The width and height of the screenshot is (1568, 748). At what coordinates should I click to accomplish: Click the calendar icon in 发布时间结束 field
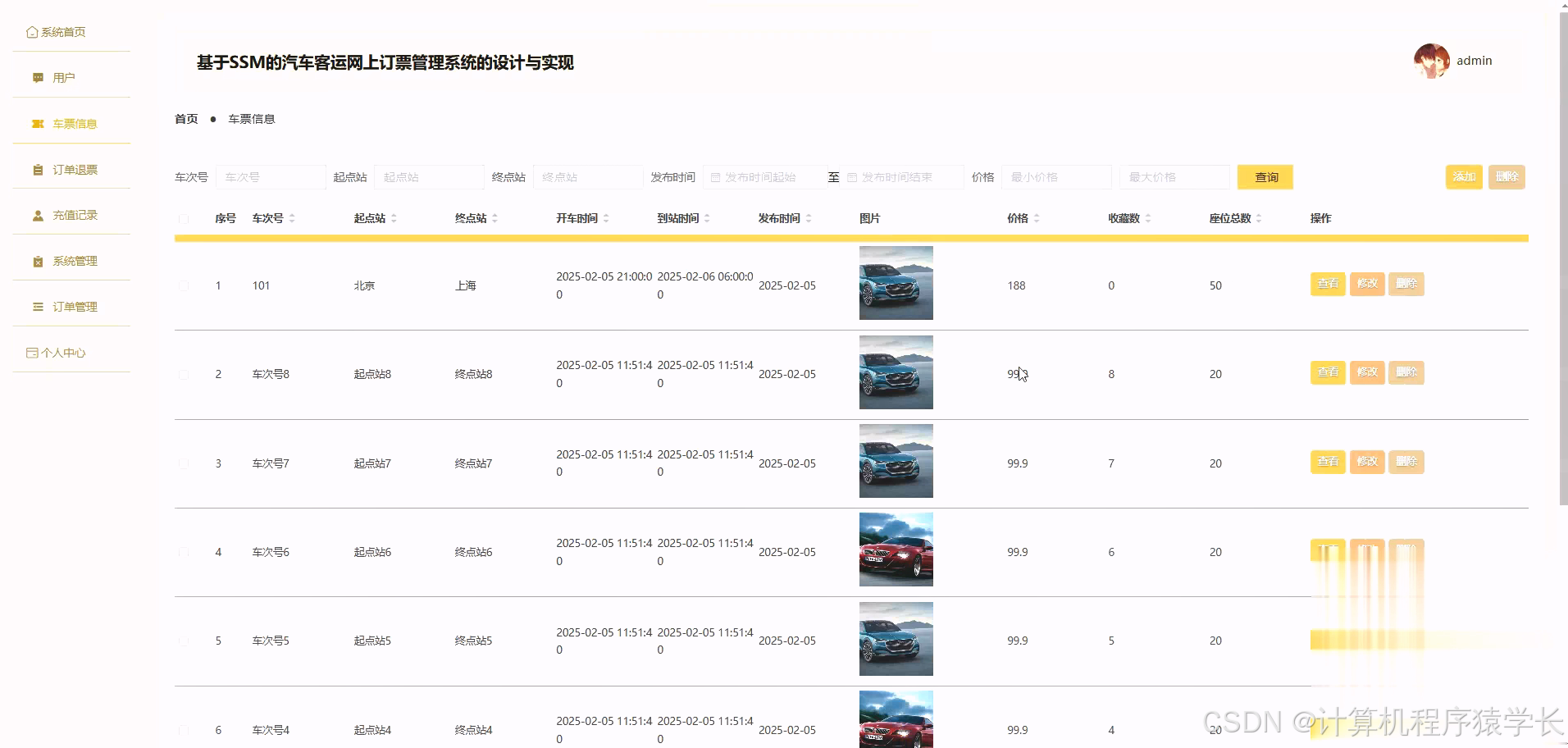(x=852, y=176)
